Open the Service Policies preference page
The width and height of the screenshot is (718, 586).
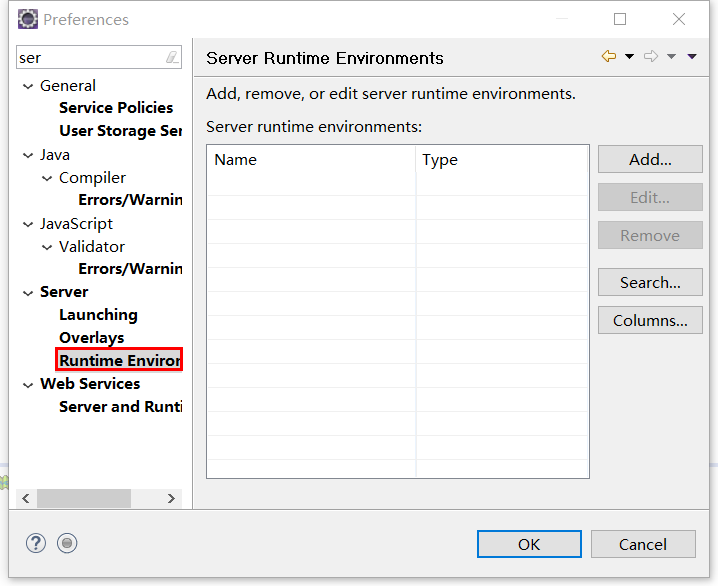click(116, 108)
